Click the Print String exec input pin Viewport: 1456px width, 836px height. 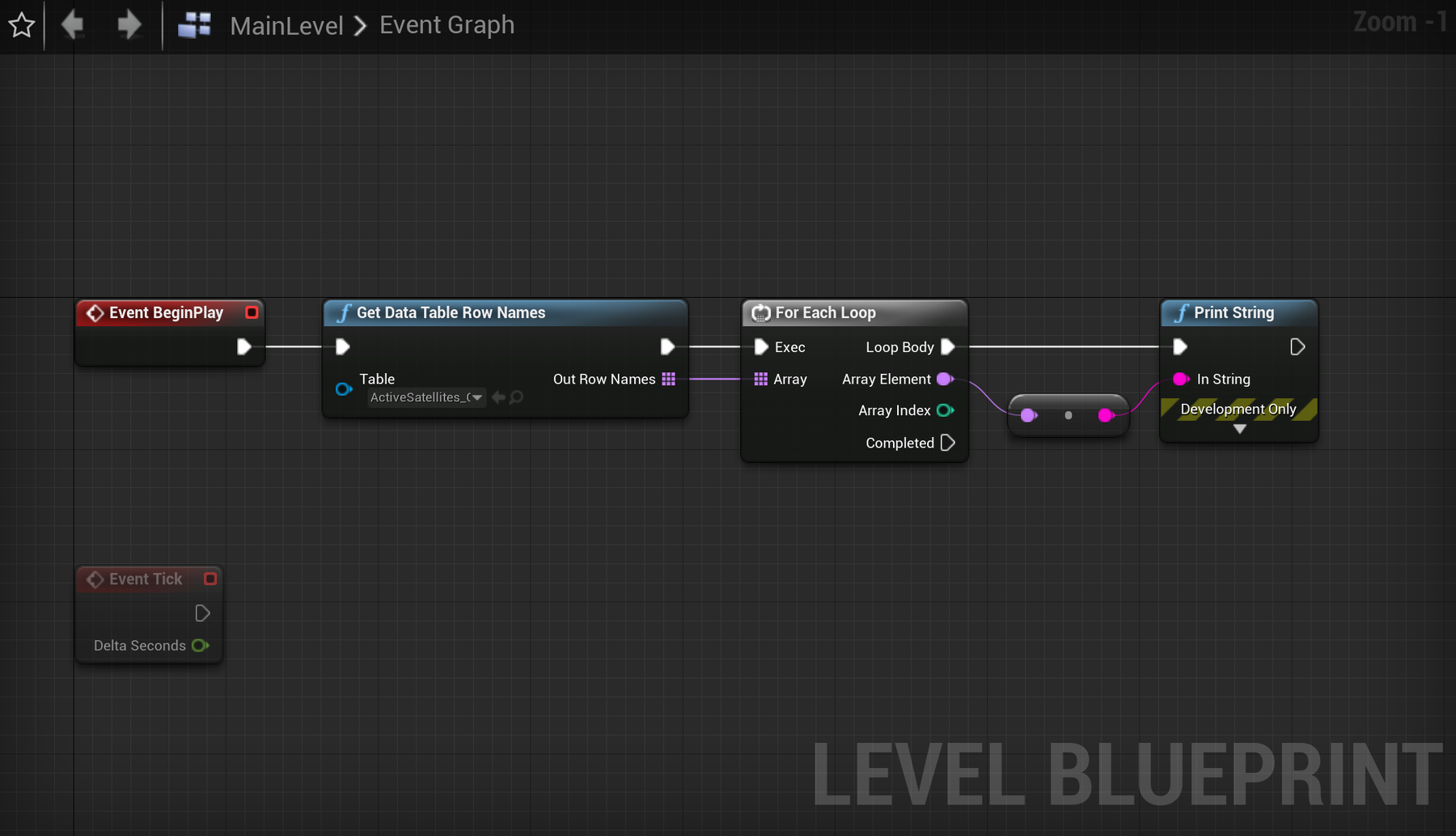click(1180, 346)
